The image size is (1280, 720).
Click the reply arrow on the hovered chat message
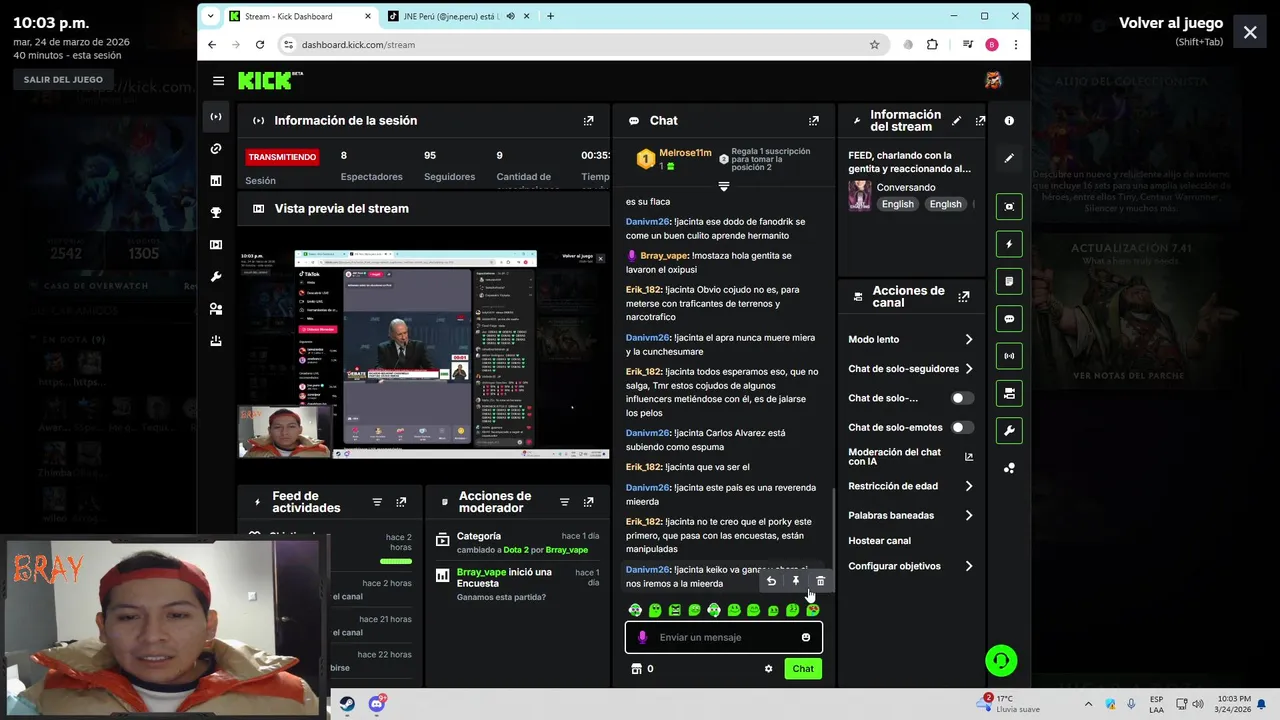pyautogui.click(x=771, y=581)
